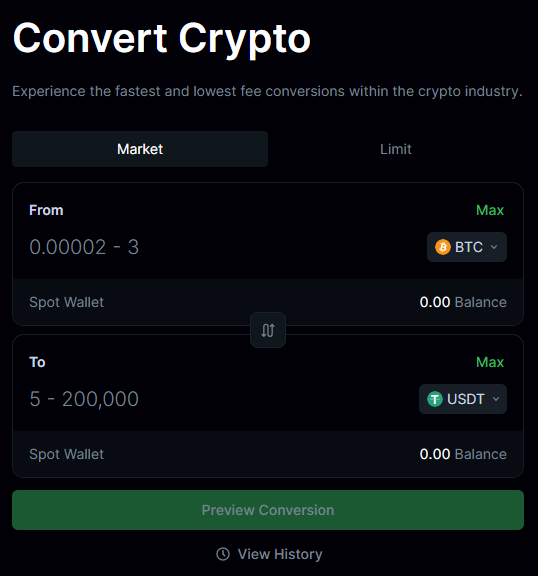Click the swap currencies arrows icon

click(x=268, y=330)
